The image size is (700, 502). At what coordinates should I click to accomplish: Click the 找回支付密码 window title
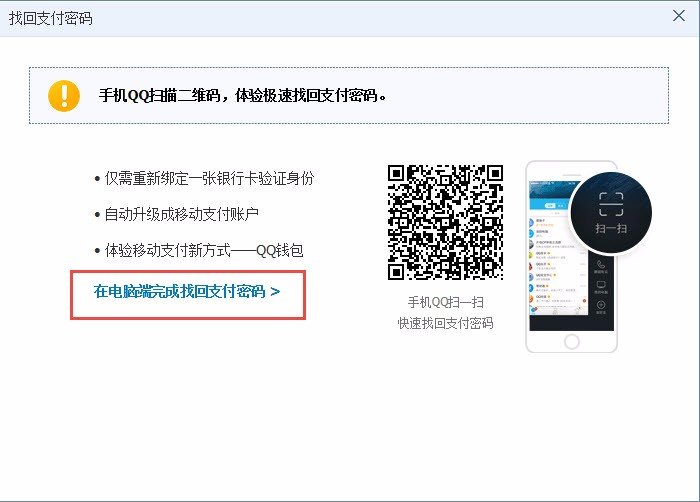point(50,18)
